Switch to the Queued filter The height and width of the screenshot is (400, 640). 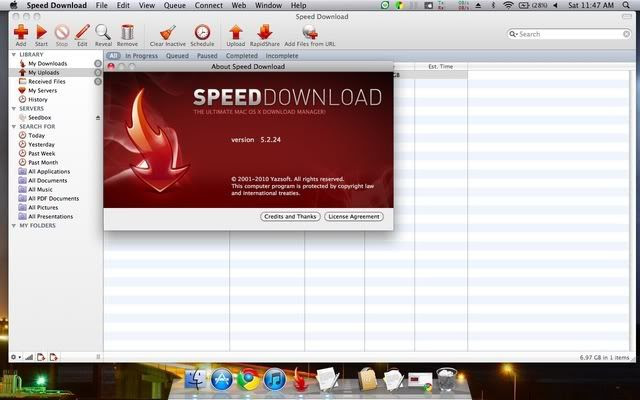click(x=177, y=56)
